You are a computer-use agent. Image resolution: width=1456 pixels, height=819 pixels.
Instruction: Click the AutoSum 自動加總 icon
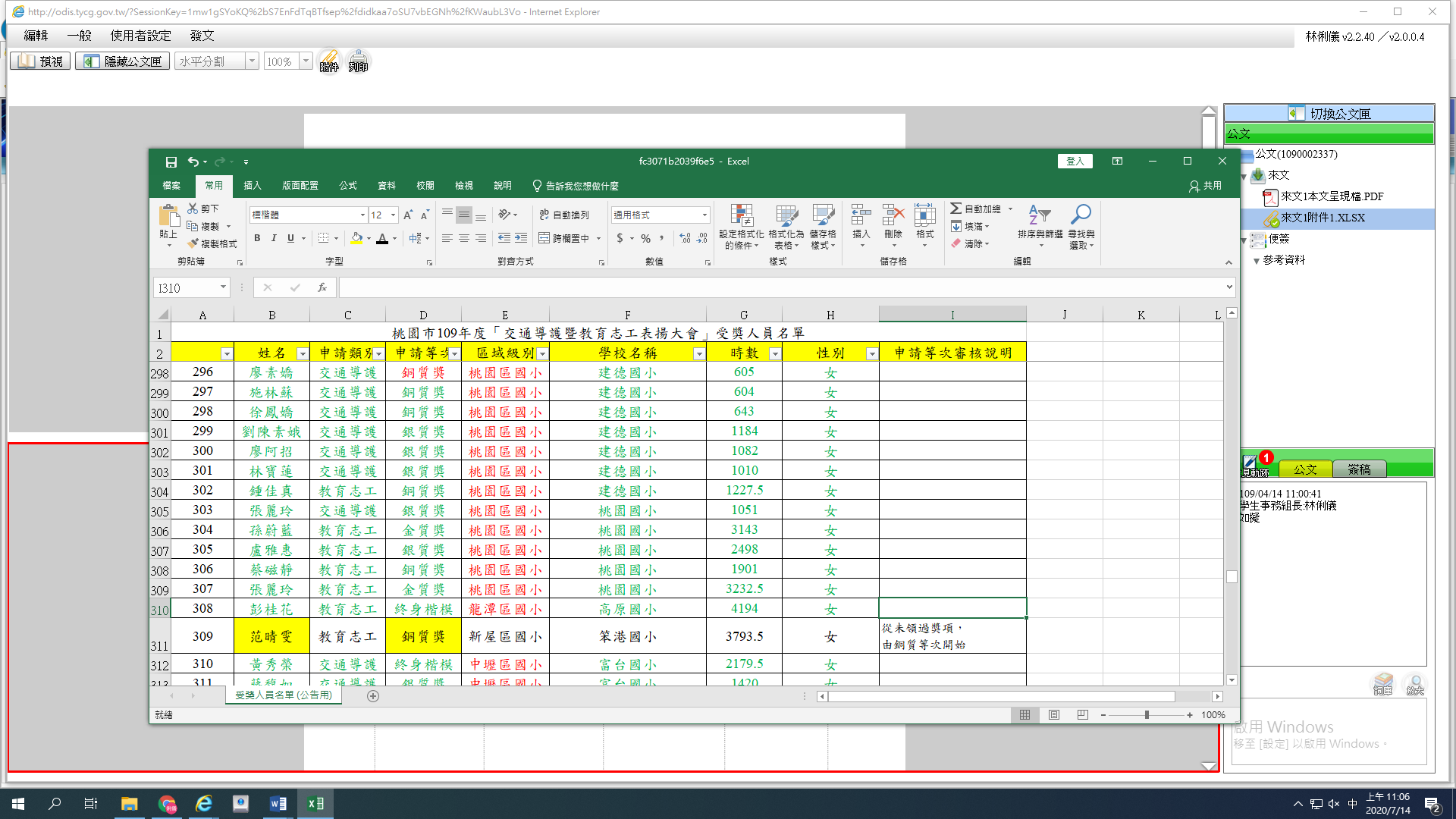956,209
